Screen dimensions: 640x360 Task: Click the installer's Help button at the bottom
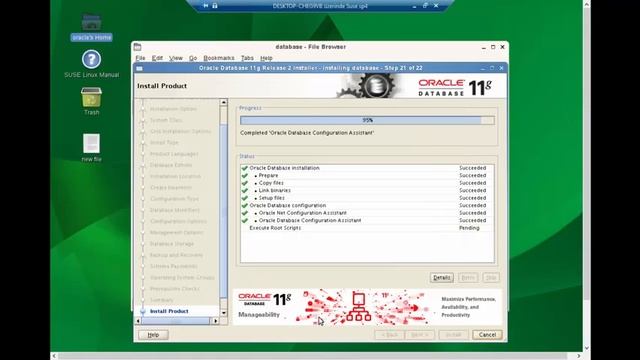[153, 335]
